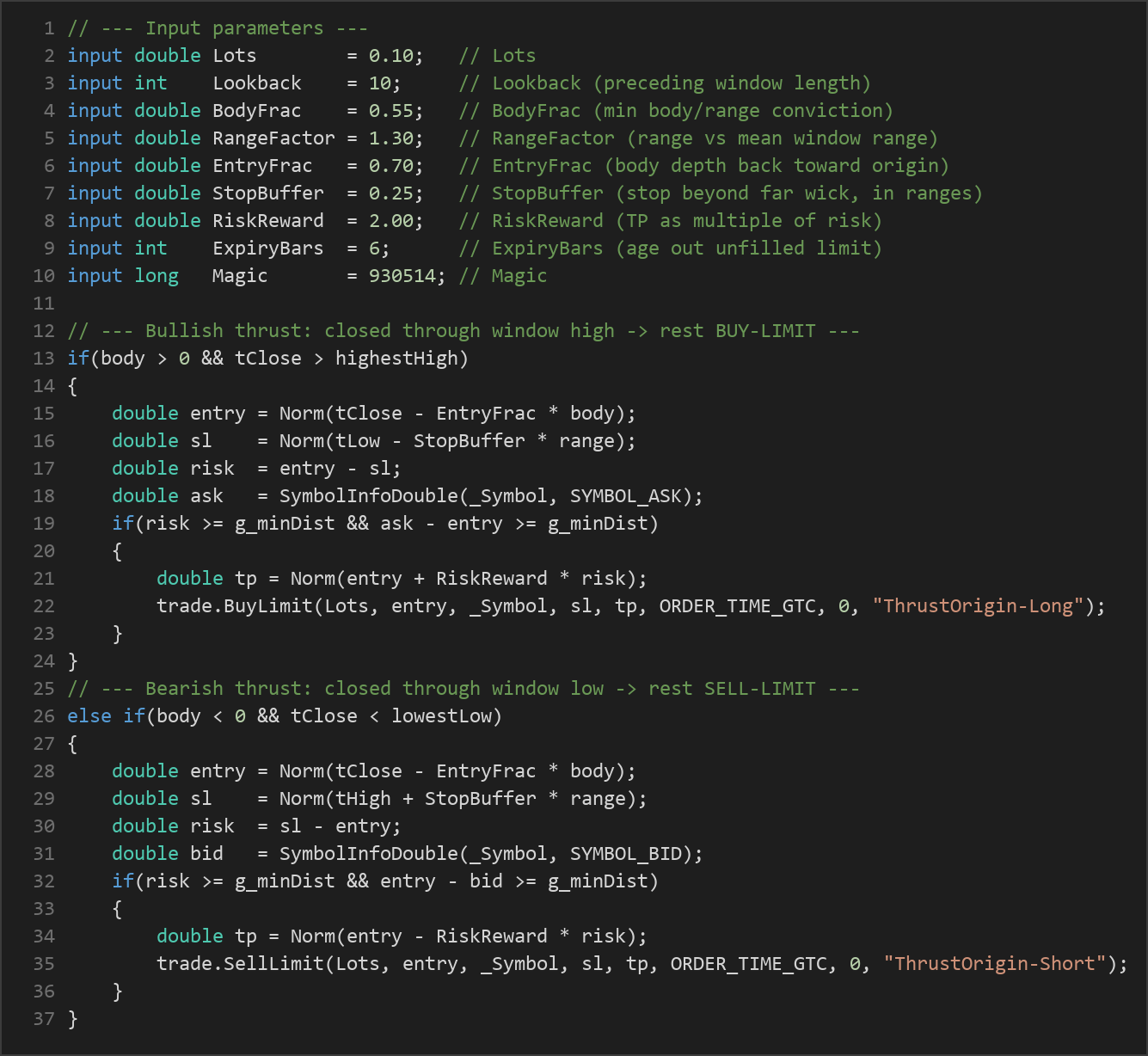Click the closing brace on line 24
1148x1056 pixels.
pyautogui.click(x=72, y=661)
